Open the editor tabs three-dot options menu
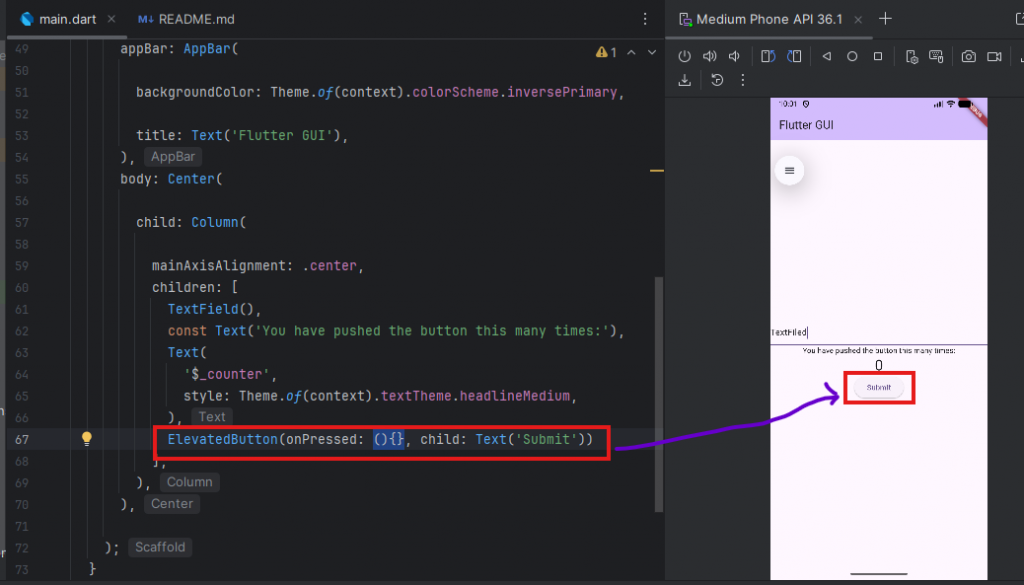This screenshot has width=1024, height=585. (644, 19)
